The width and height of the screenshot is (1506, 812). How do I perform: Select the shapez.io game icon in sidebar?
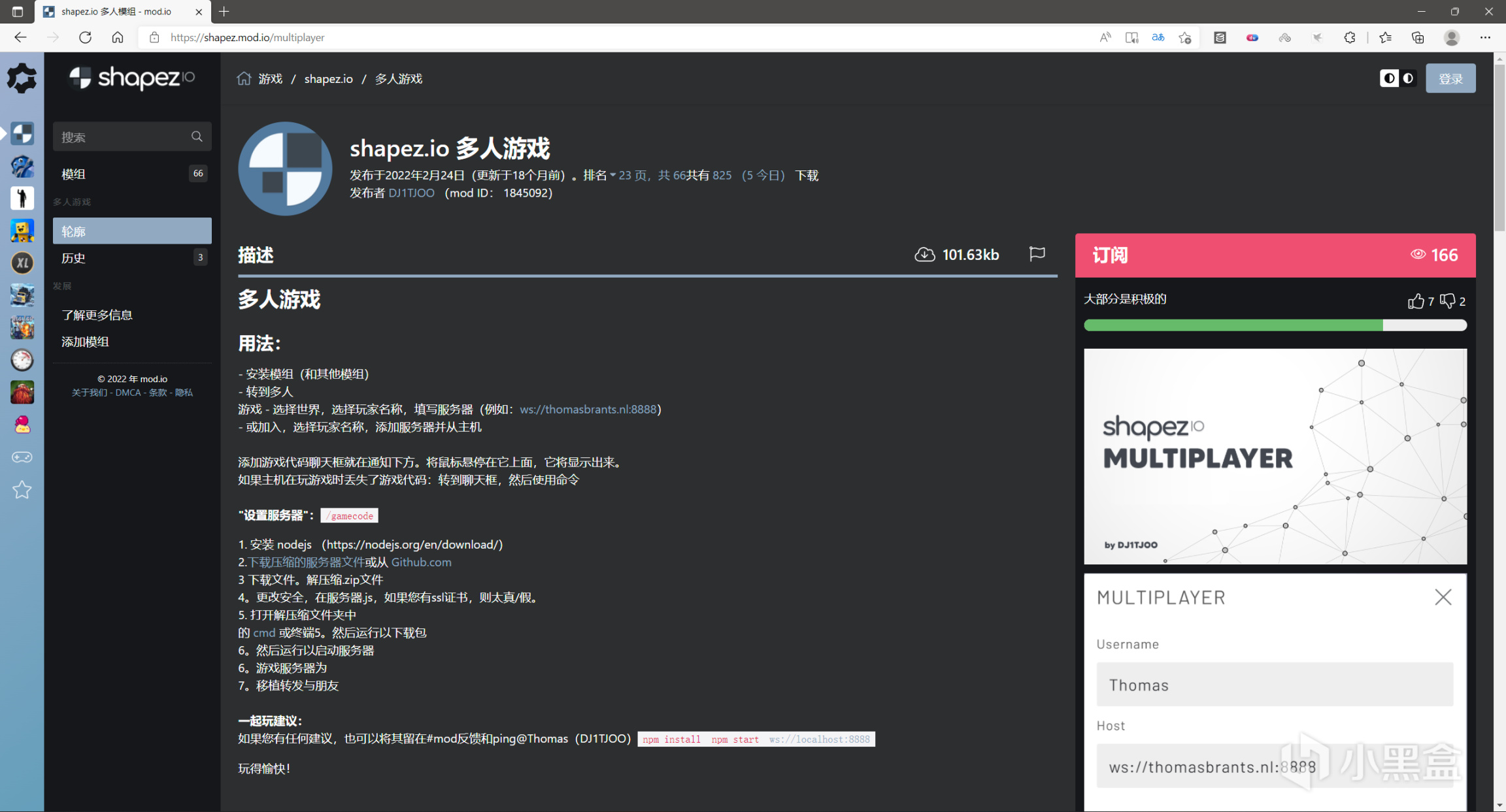point(22,133)
